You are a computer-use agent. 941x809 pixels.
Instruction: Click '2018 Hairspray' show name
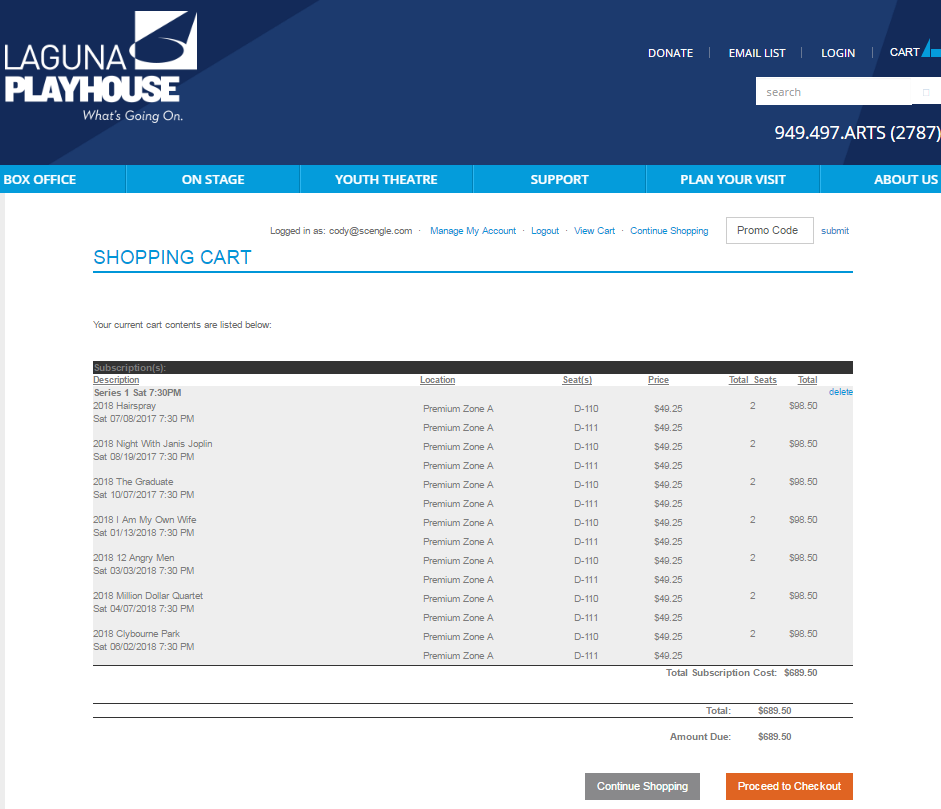click(124, 406)
